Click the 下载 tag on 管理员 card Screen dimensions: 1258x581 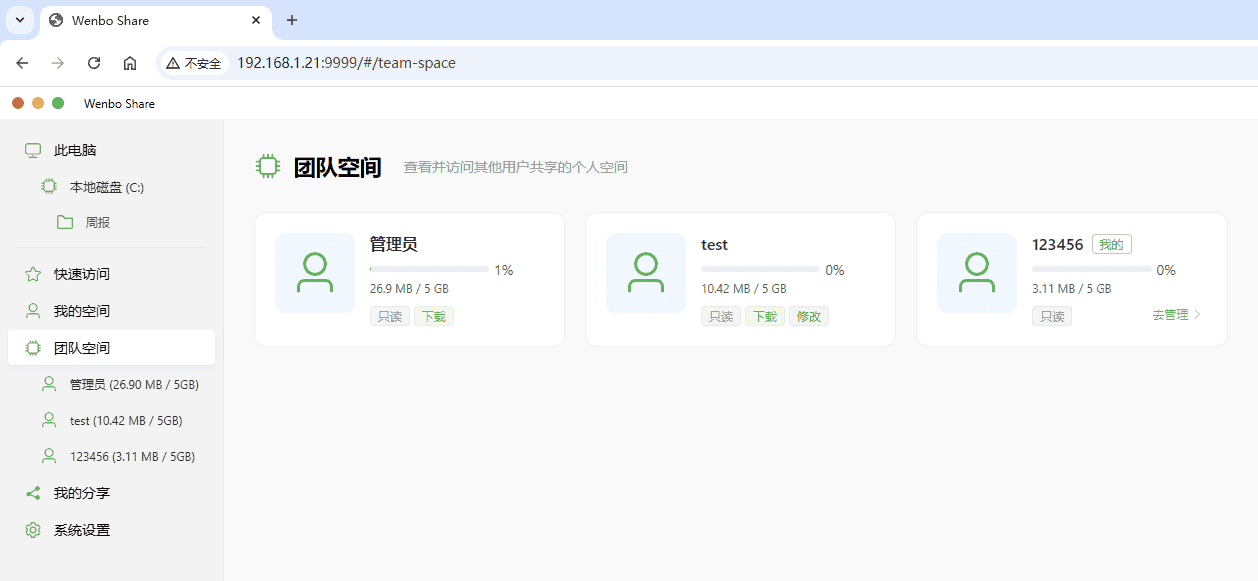click(434, 316)
